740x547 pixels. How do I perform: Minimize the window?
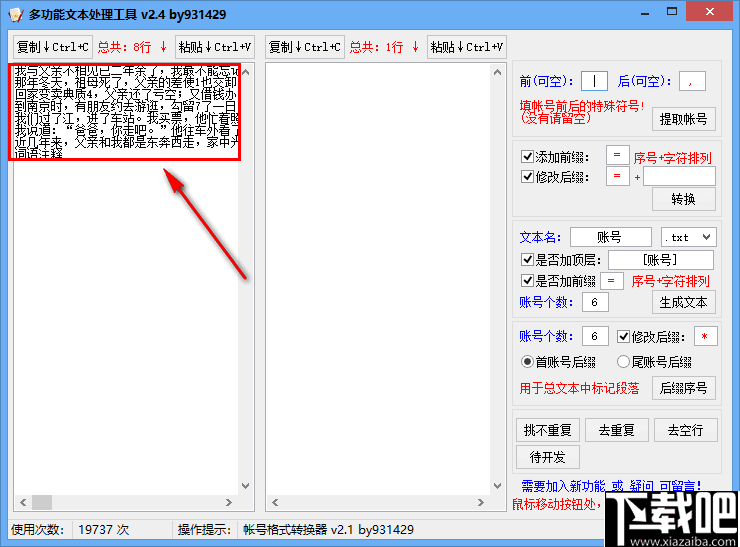(x=645, y=13)
